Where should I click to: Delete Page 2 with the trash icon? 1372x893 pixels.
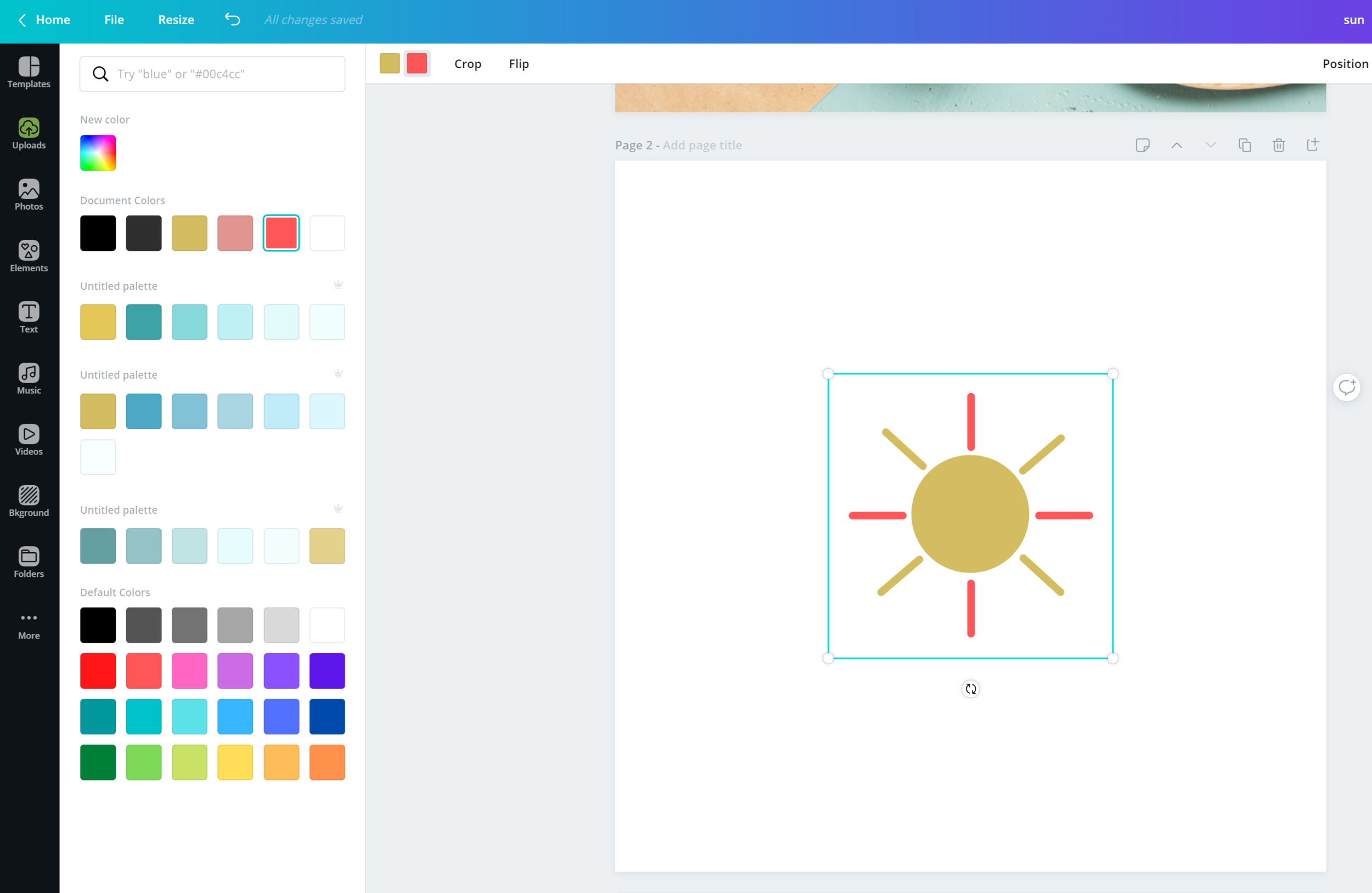pyautogui.click(x=1279, y=145)
